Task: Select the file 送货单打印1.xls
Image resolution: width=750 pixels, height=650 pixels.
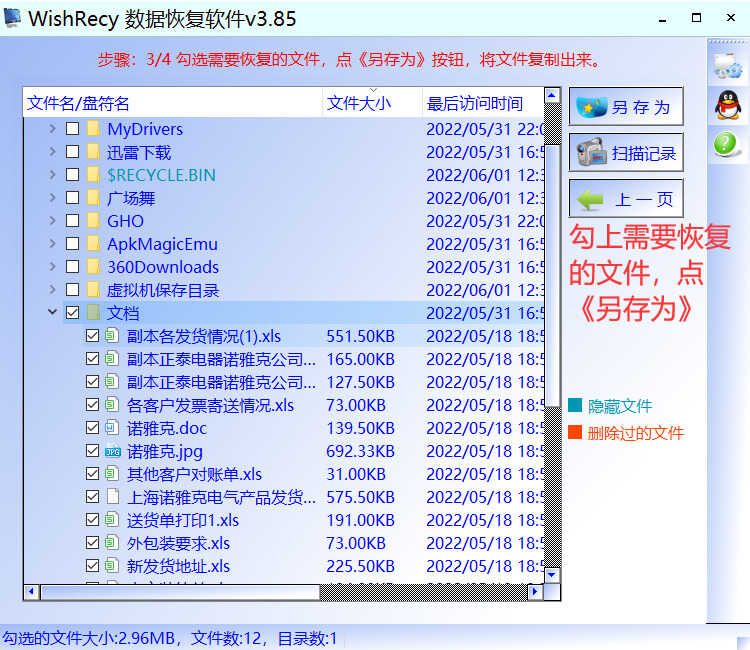Action: click(x=183, y=520)
